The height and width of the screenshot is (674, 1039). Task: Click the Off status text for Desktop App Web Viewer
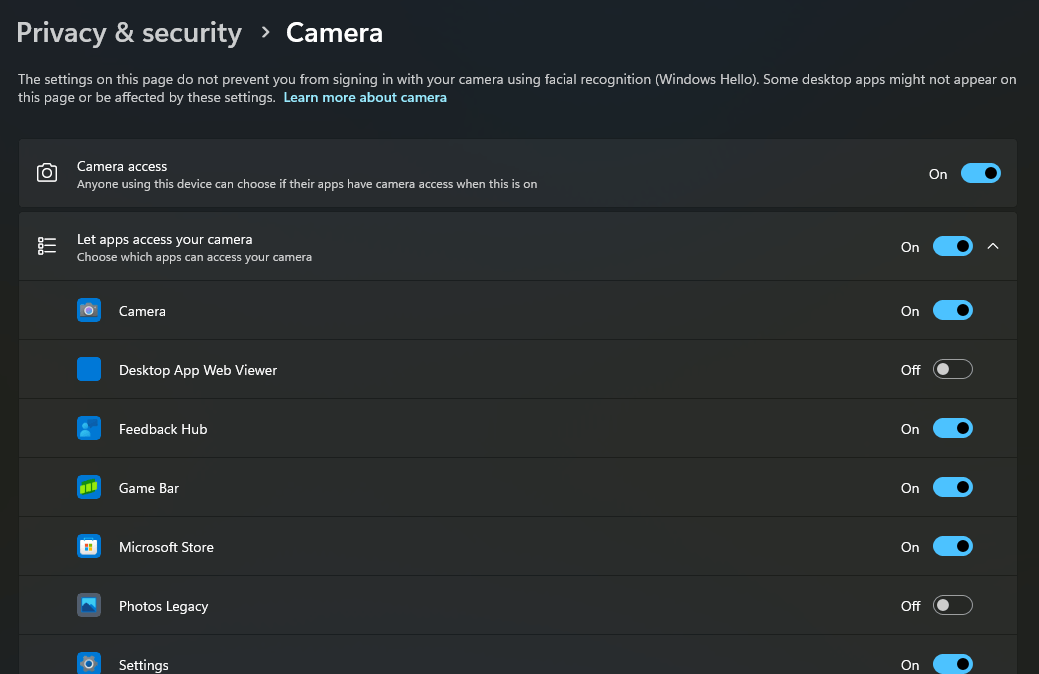point(910,370)
